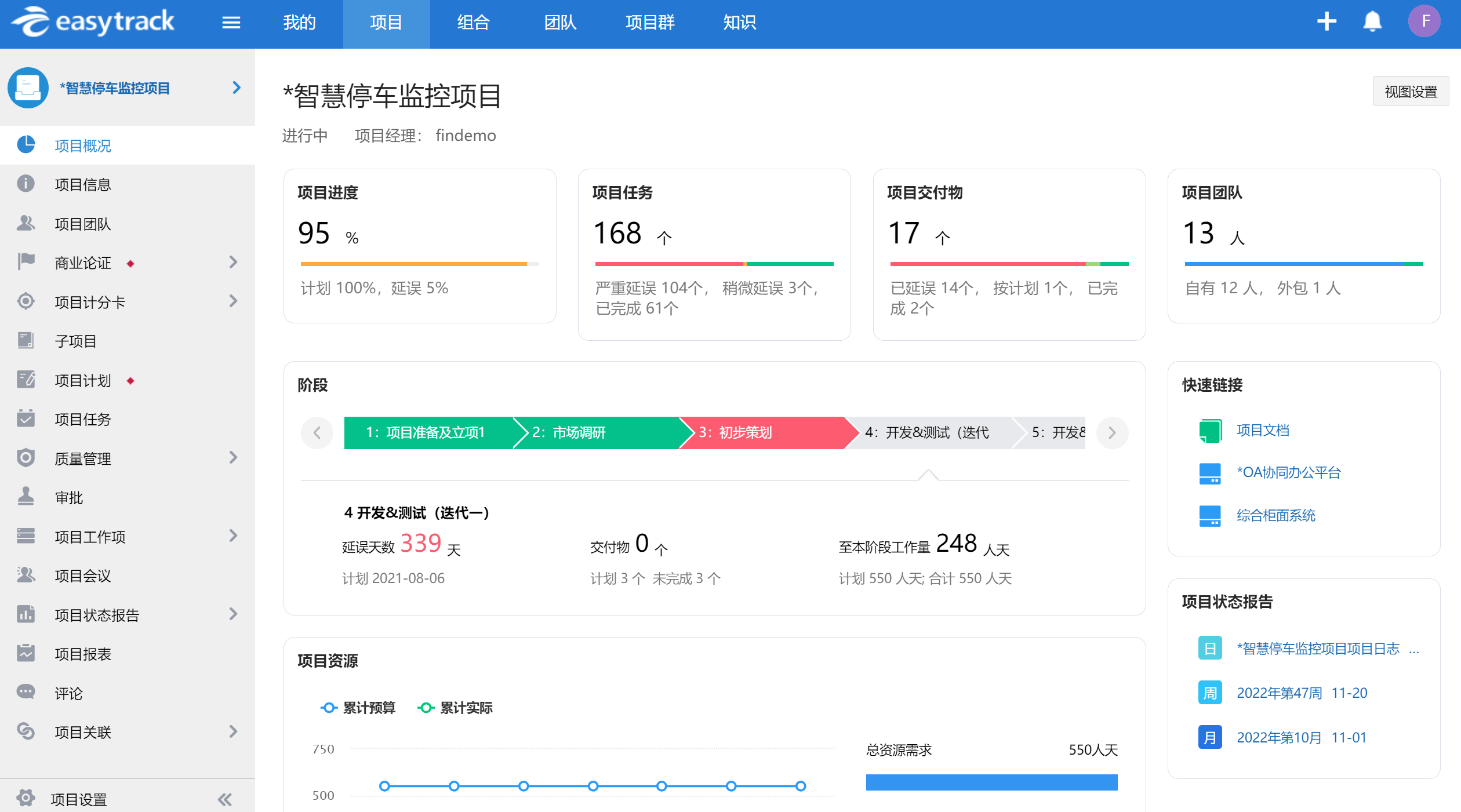Click the monthly report 月 icon

pos(1210,737)
